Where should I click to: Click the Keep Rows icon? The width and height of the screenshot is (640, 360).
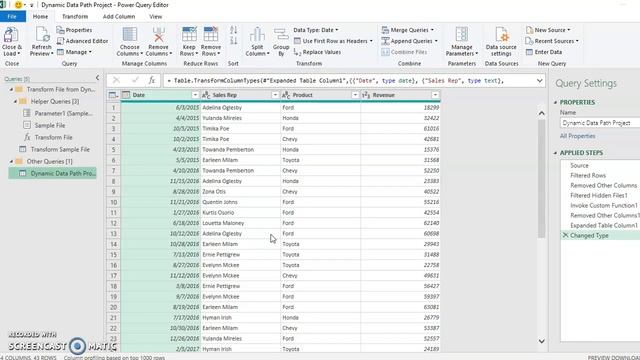tap(189, 35)
